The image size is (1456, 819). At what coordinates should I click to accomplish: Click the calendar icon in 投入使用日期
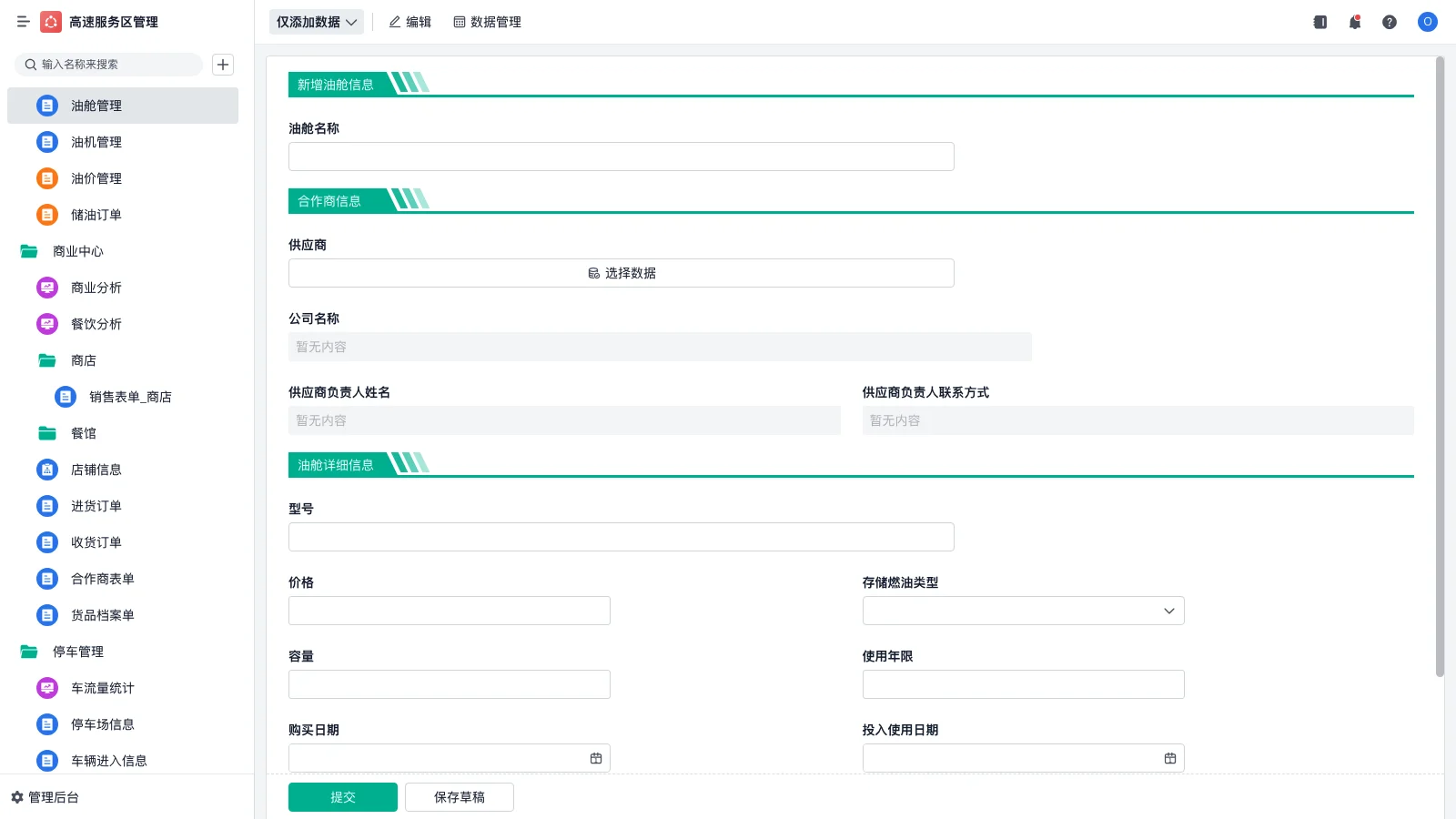(x=1170, y=758)
